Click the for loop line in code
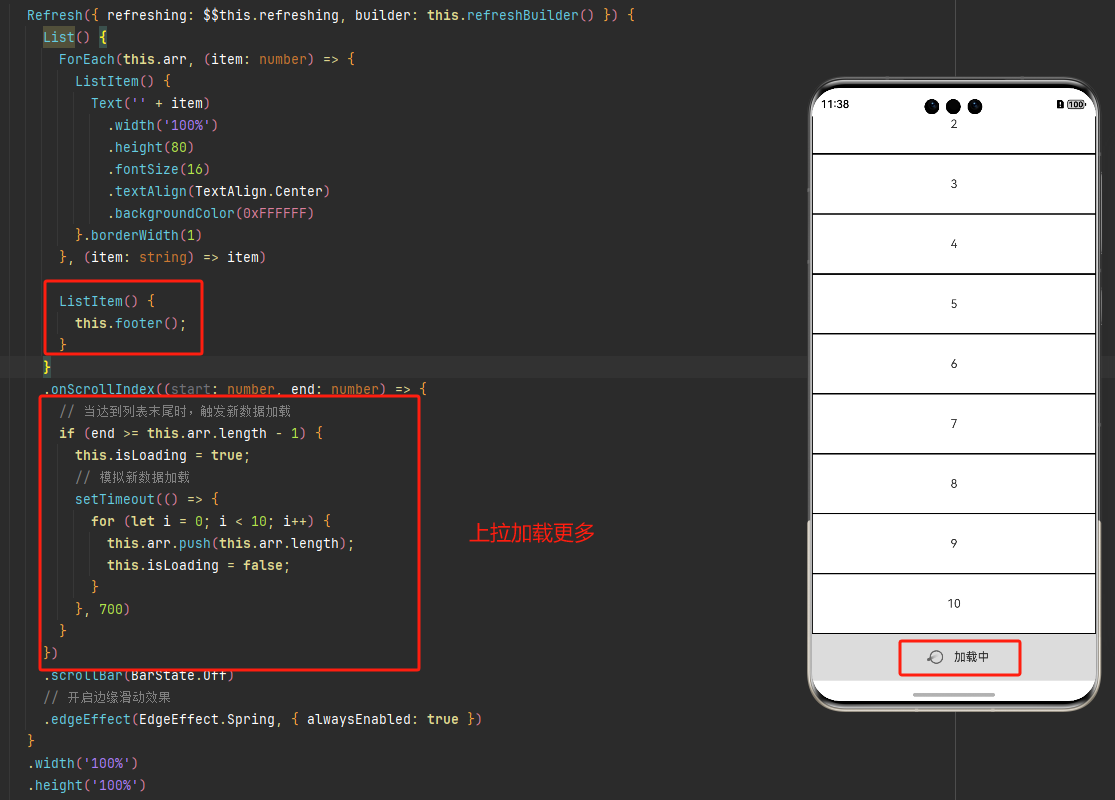The height and width of the screenshot is (800, 1115). pos(210,521)
